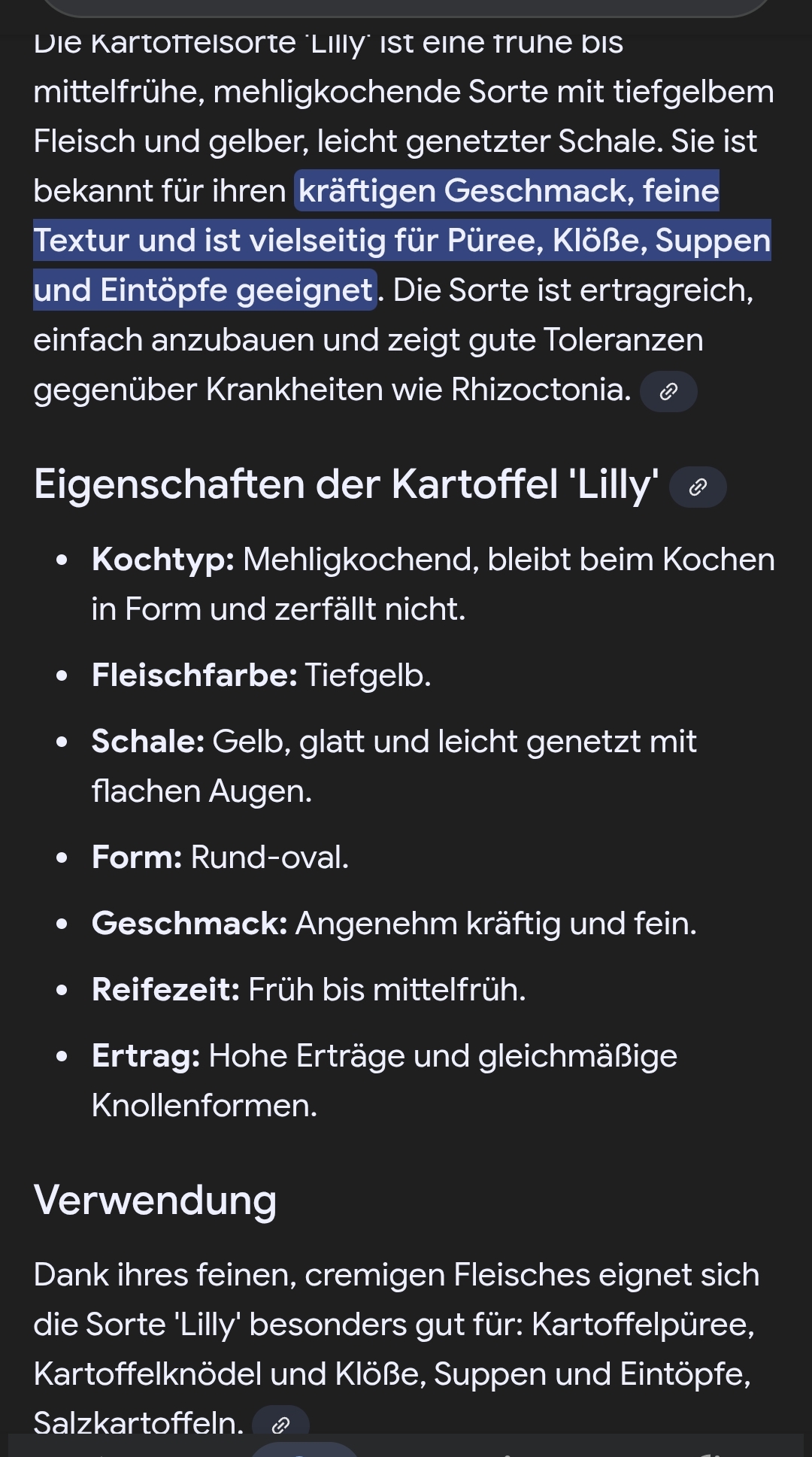
Task: Click highlighted phrase 'und Eintöpfe geeignet'
Action: click(x=204, y=290)
